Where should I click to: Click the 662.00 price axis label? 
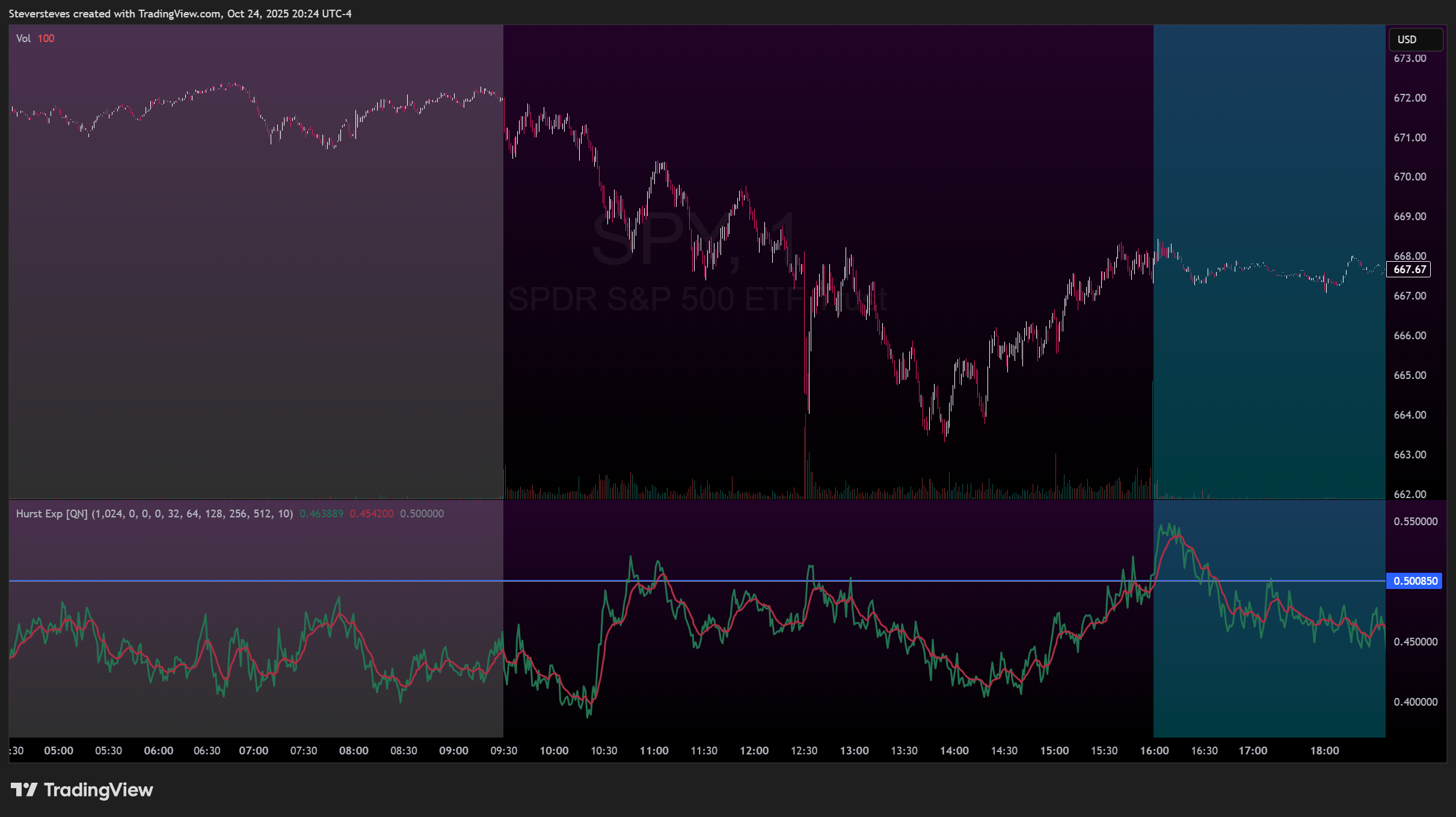coord(1410,495)
